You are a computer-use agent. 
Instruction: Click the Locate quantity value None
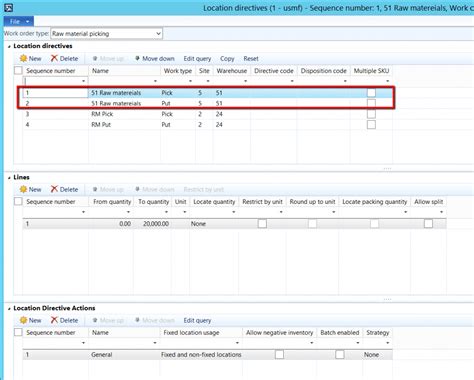point(198,224)
